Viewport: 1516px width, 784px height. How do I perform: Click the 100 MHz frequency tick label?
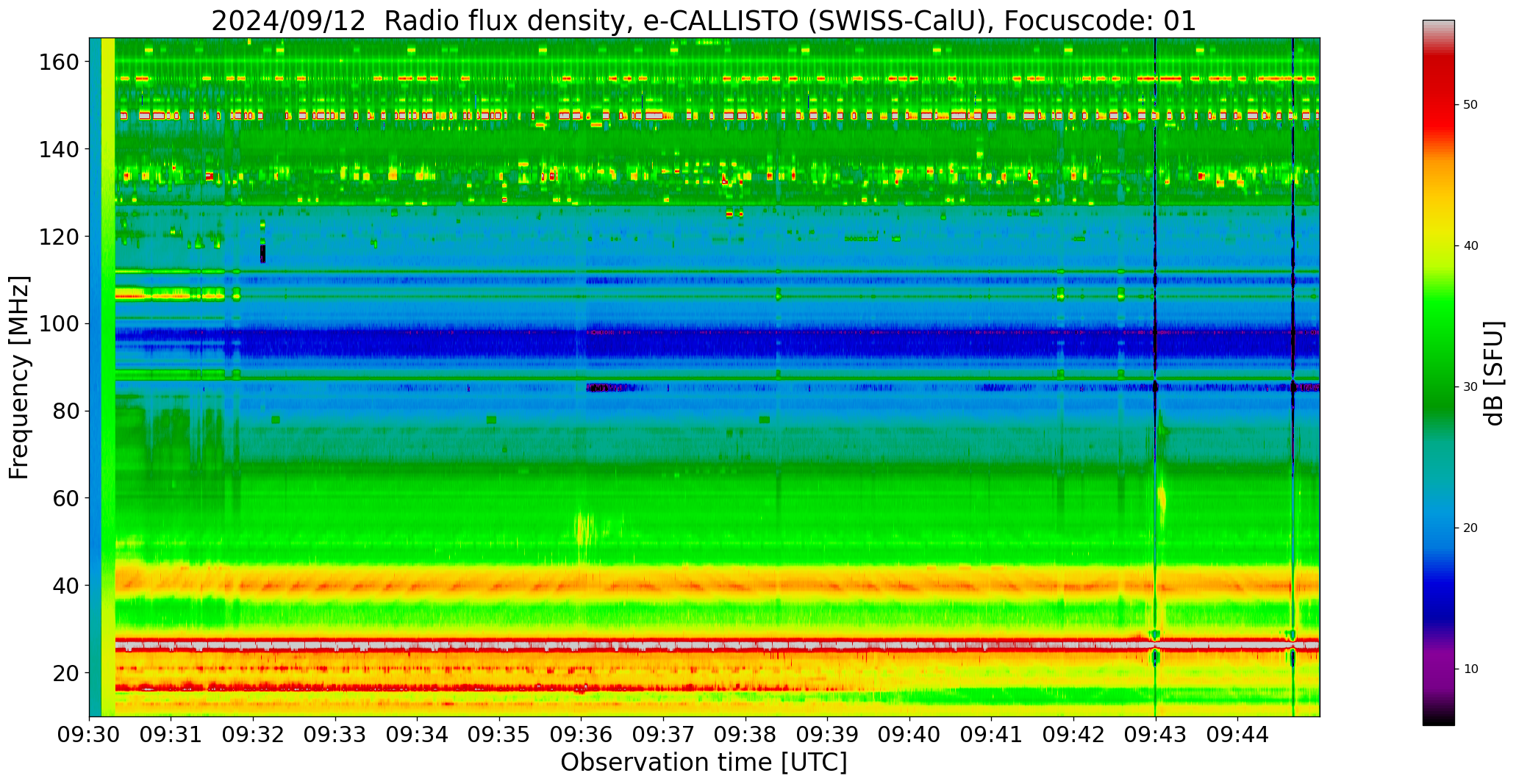[59, 324]
